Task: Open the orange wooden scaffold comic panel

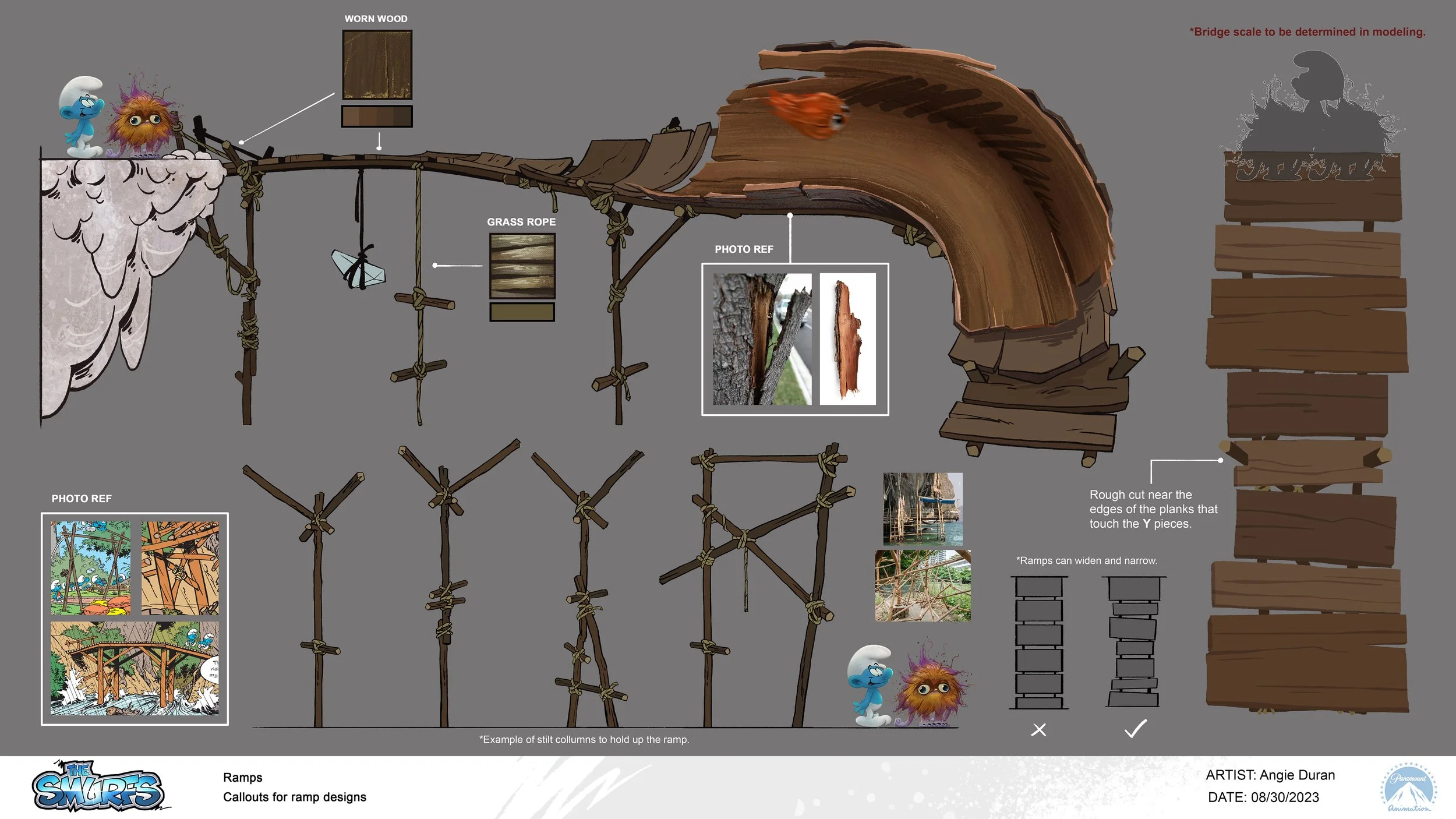Action: click(x=180, y=568)
